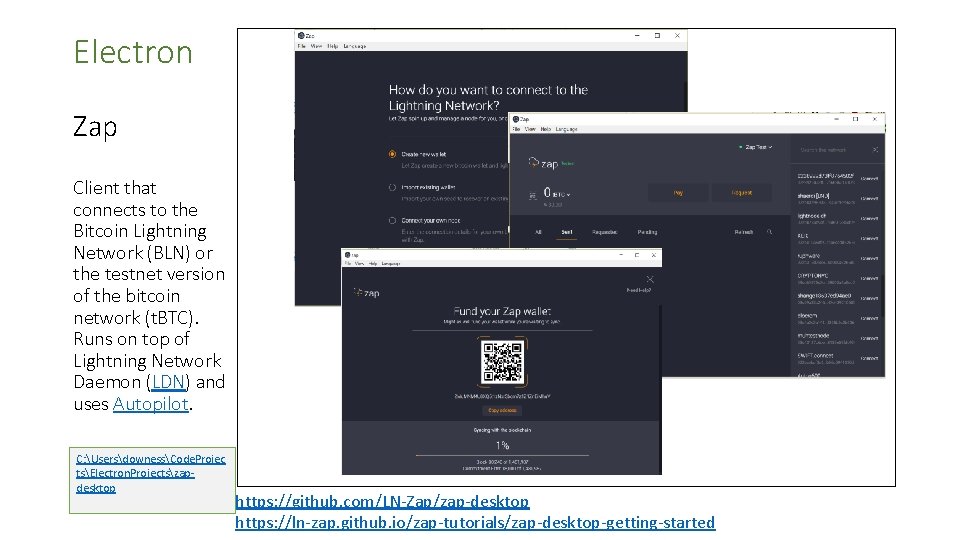Image resolution: width=960 pixels, height=540 pixels.
Task: Click the zap logo in the Fund your Zap wallet window
Action: point(367,293)
